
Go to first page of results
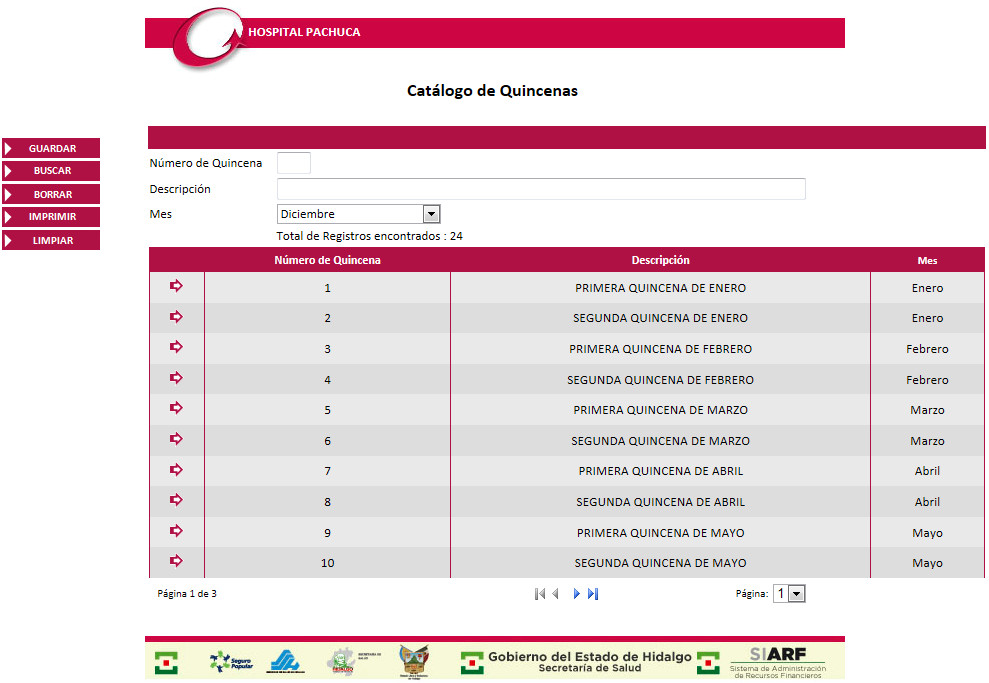(539, 594)
